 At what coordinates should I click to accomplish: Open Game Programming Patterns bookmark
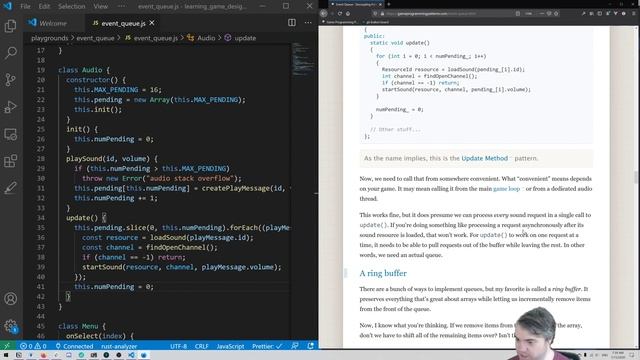coord(340,22)
